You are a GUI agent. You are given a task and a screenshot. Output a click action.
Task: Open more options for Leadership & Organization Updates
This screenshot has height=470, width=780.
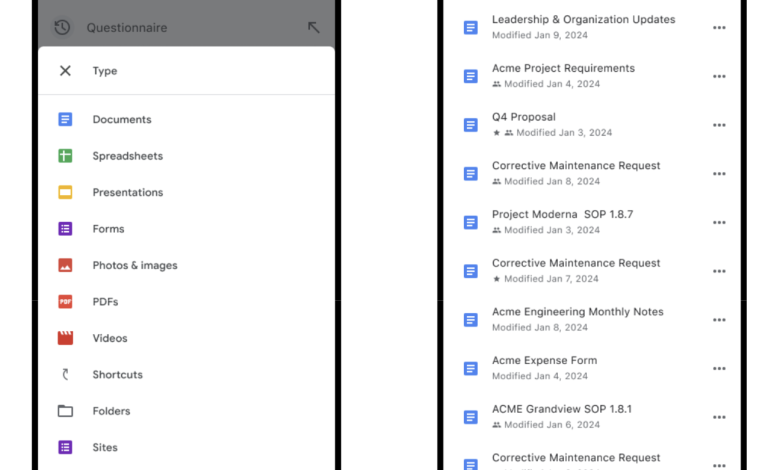[x=719, y=27]
